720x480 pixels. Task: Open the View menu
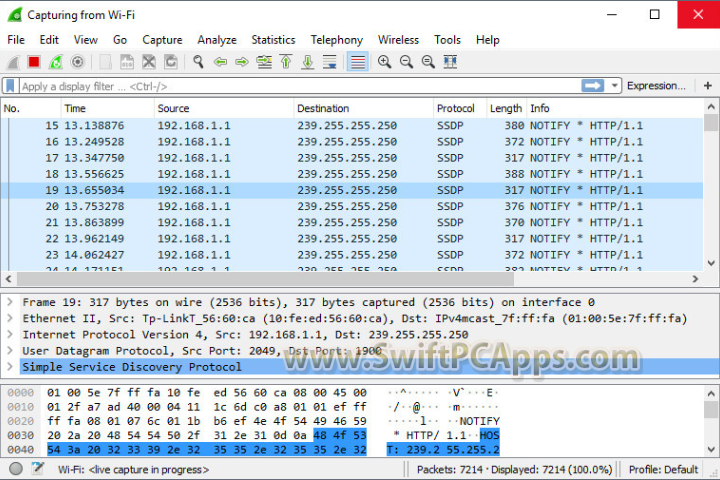coord(86,40)
